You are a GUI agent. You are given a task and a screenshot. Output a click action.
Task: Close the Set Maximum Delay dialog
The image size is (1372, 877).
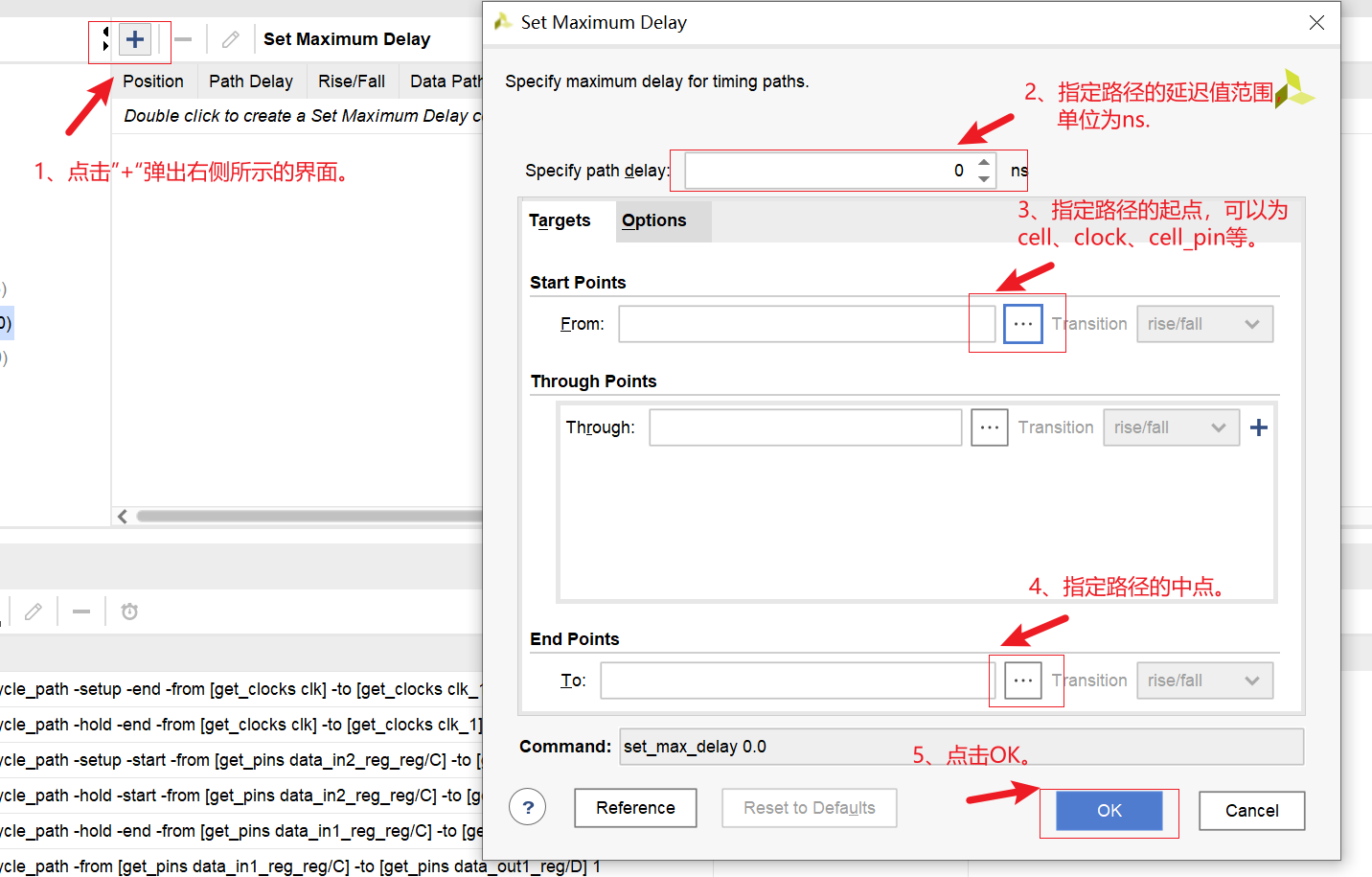pos(1317,22)
